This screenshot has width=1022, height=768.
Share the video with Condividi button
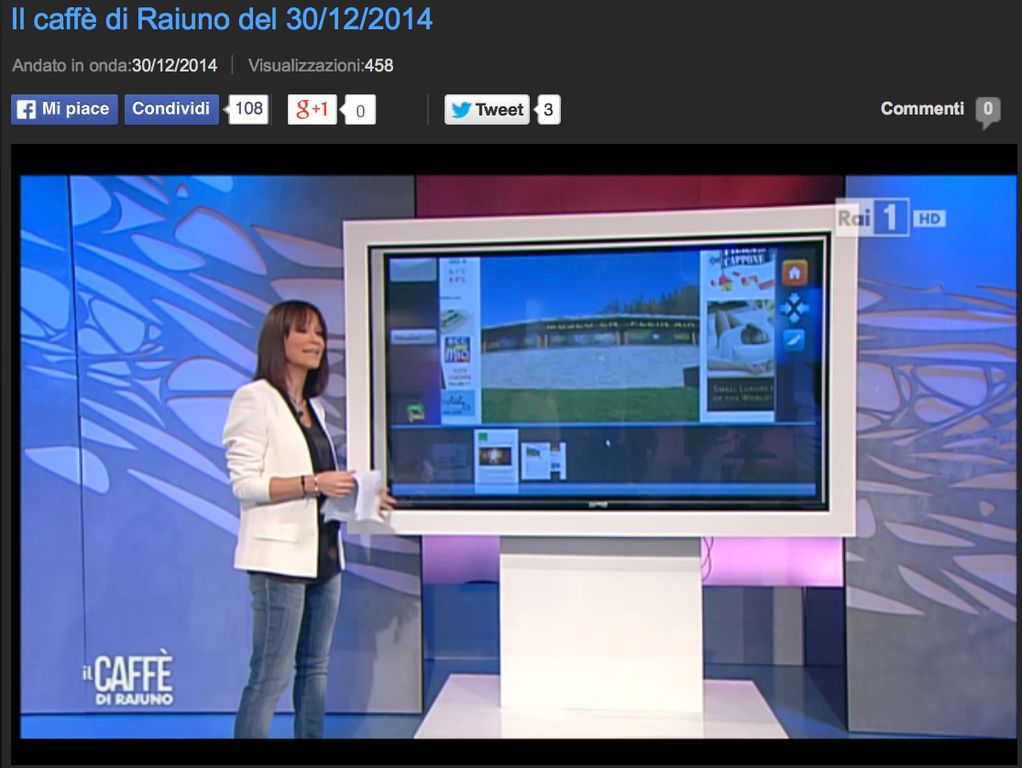click(171, 109)
